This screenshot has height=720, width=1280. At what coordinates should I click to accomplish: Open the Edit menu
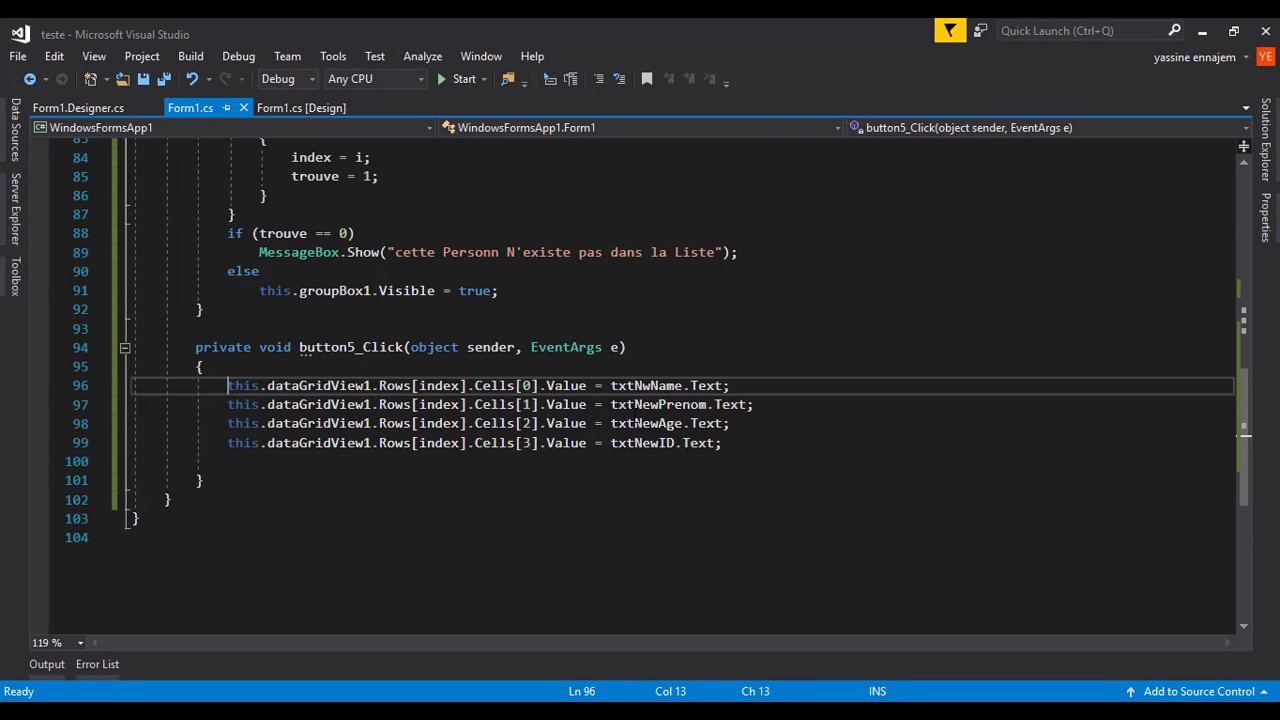[54, 56]
